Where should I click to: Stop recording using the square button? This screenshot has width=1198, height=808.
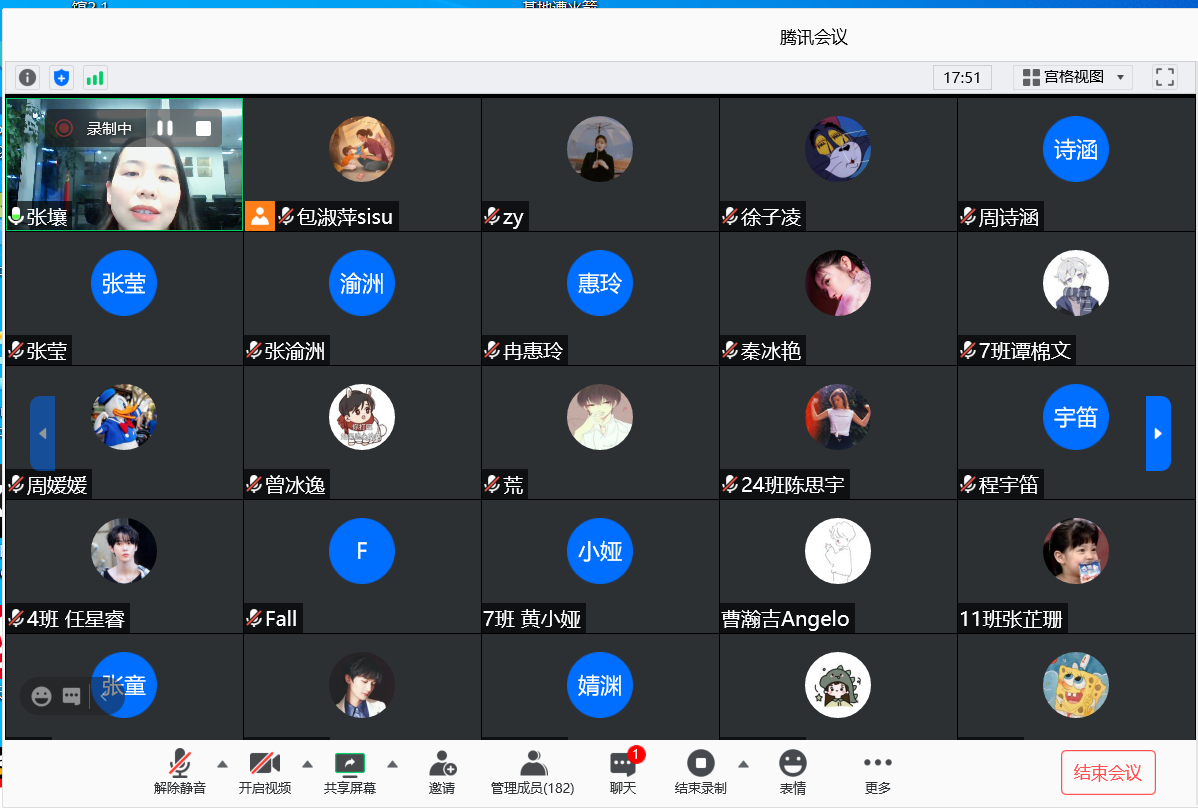[203, 128]
